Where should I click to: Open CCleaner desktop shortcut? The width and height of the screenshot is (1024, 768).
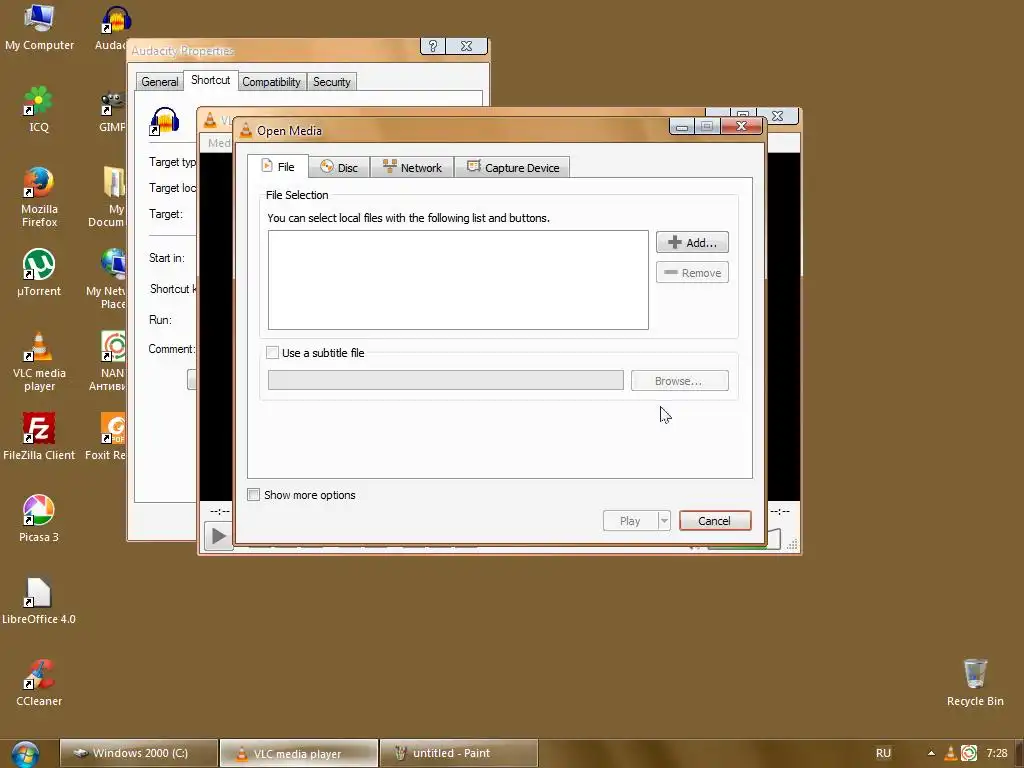click(x=39, y=683)
